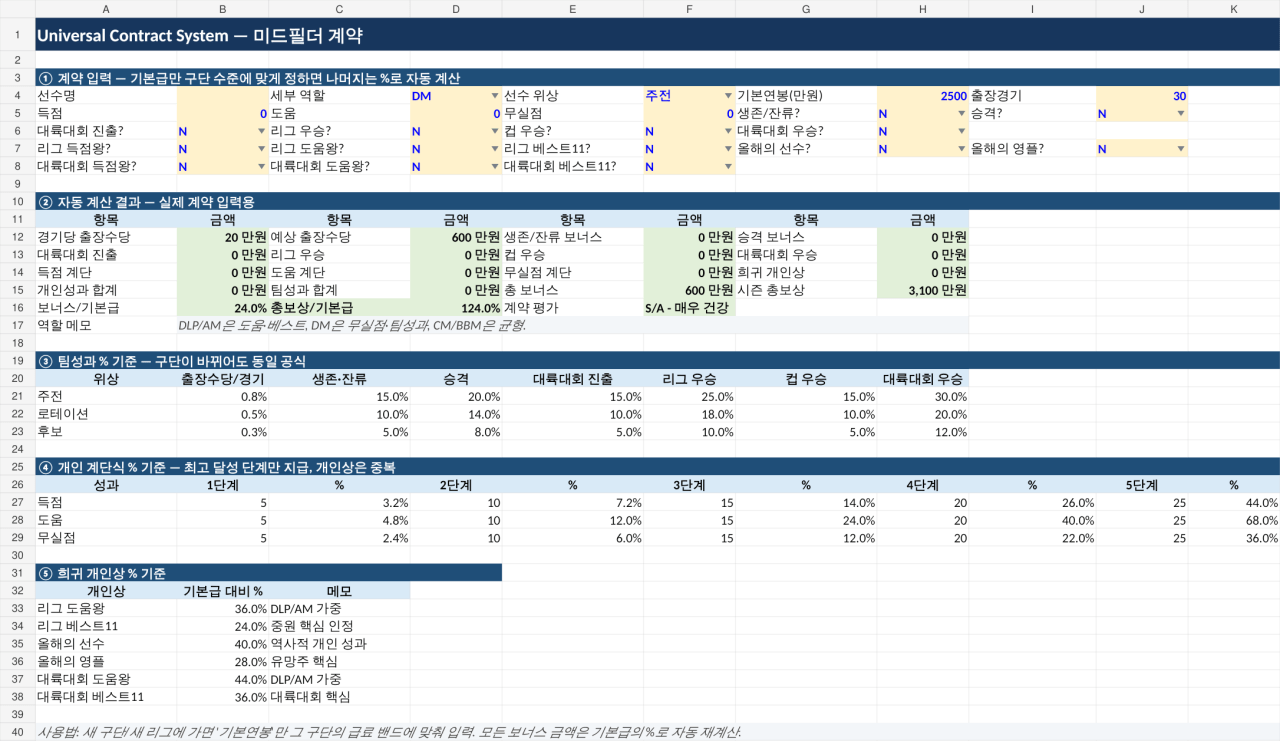1280x741 pixels.
Task: Click the 중원 핵심 인정 memo cell
Action: pos(339,626)
